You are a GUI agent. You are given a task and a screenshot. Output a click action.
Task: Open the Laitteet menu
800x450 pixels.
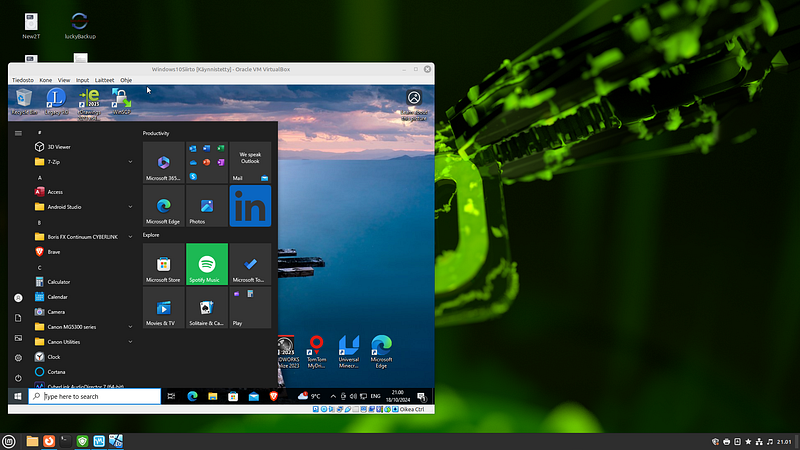pos(104,80)
